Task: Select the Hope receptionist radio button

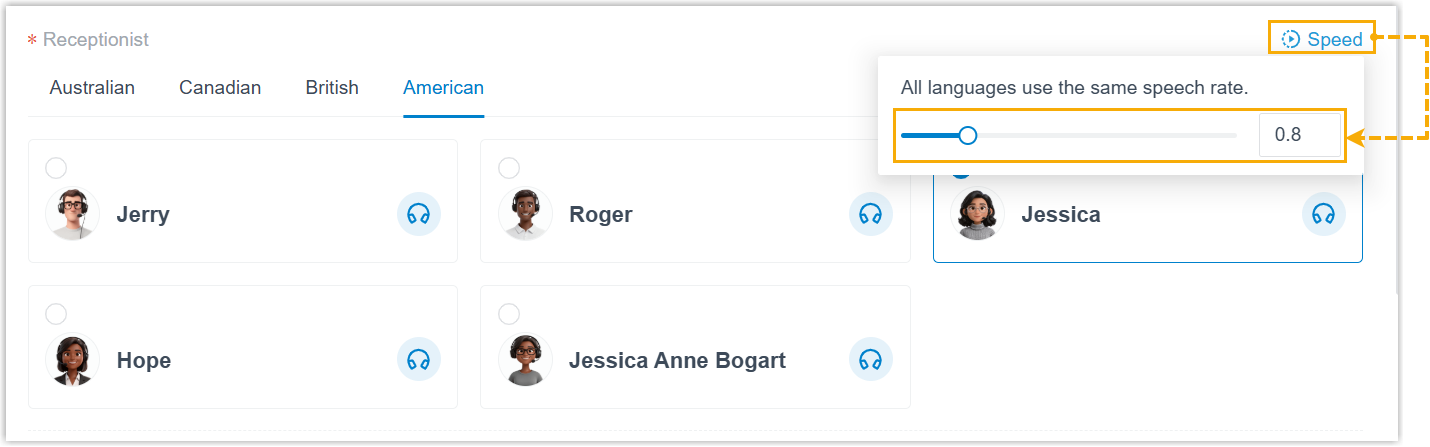Action: (x=57, y=314)
